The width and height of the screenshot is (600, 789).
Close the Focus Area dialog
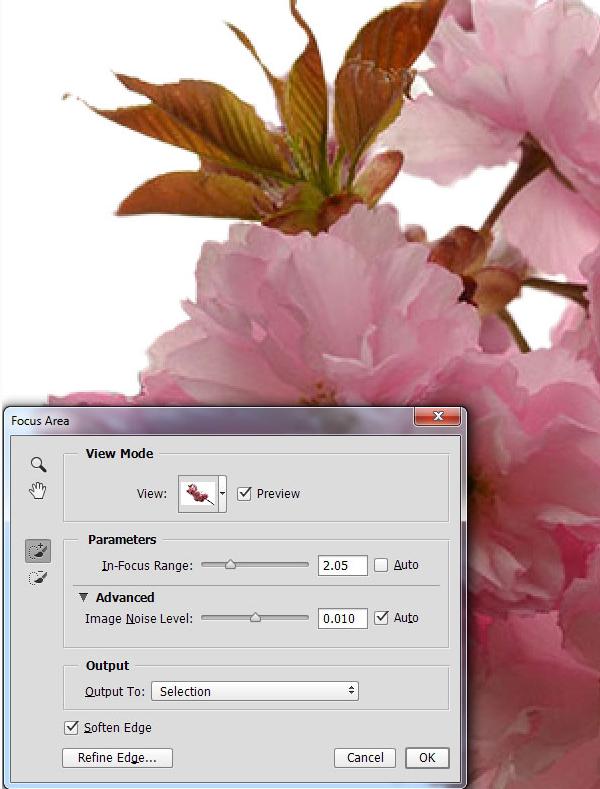pos(437,416)
